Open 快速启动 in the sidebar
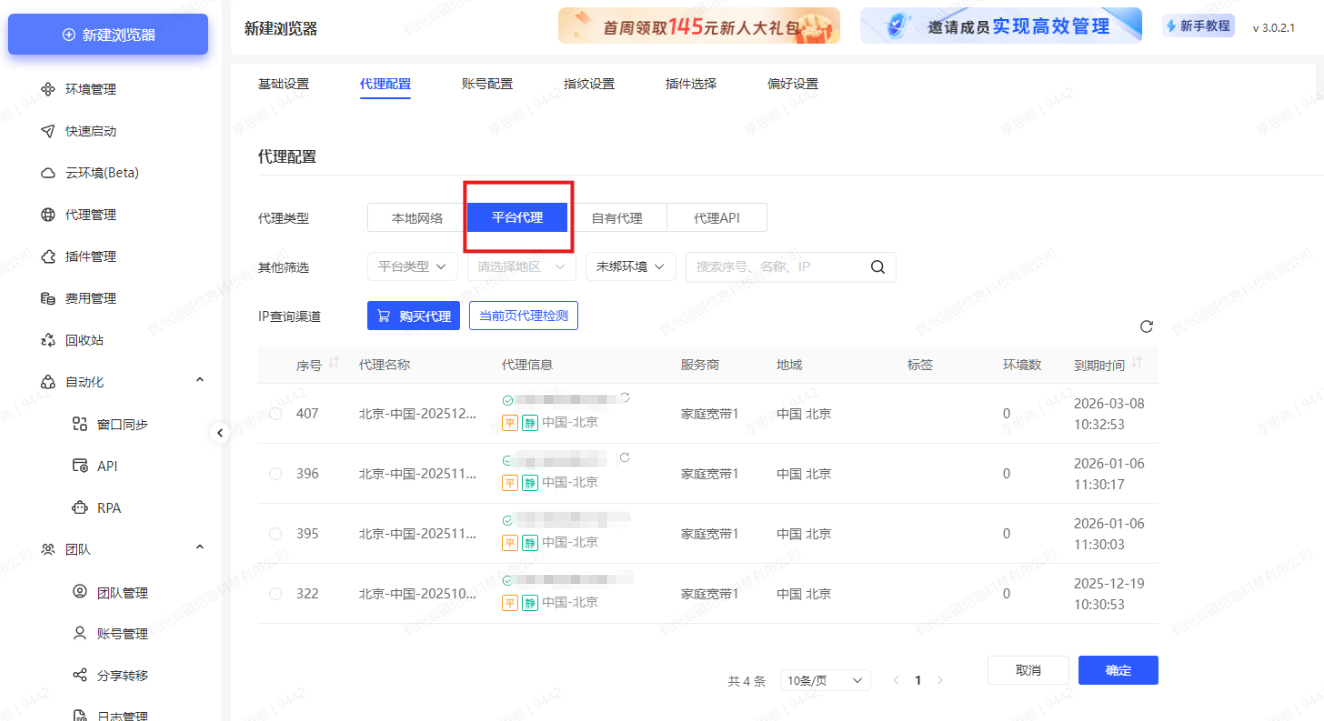 click(90, 130)
